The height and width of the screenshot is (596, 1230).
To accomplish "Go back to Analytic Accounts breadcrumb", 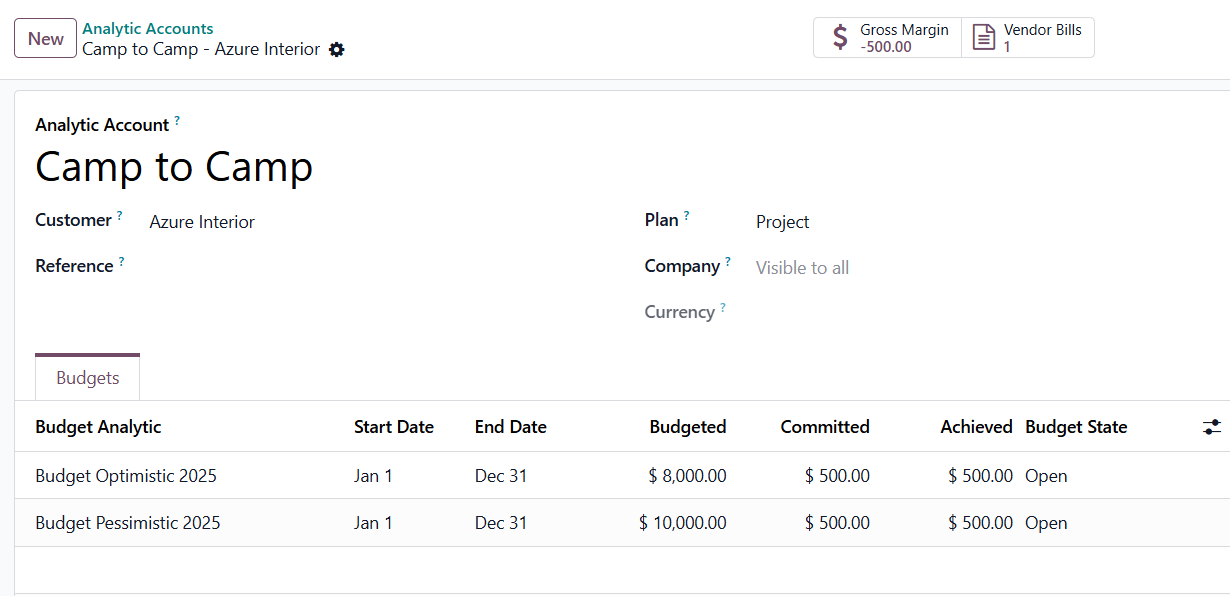I will click(148, 29).
